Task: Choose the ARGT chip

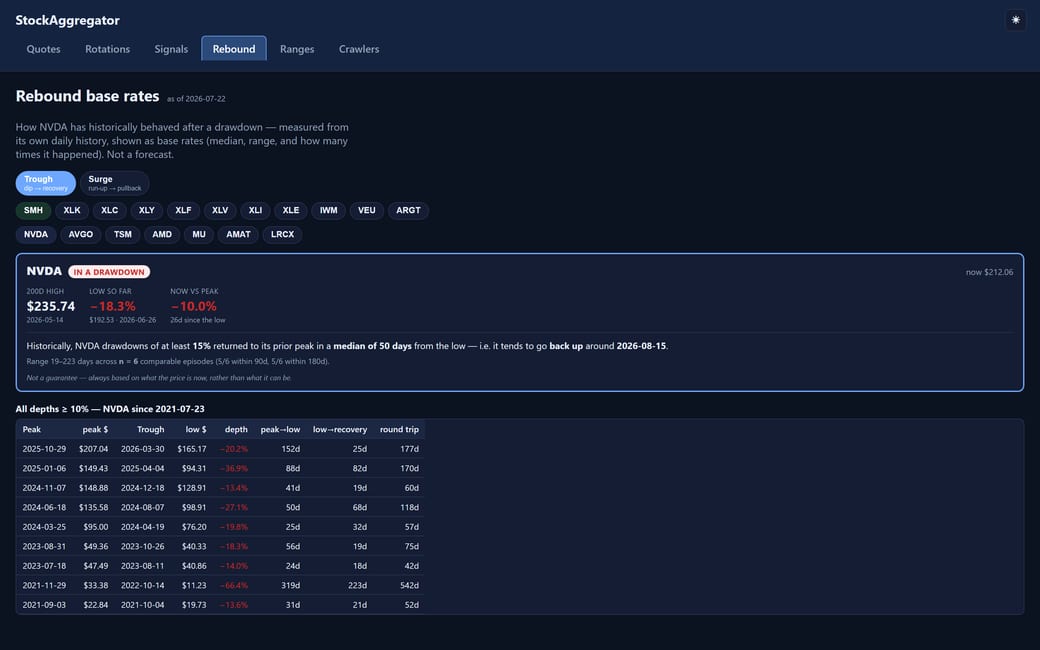Action: 408,210
